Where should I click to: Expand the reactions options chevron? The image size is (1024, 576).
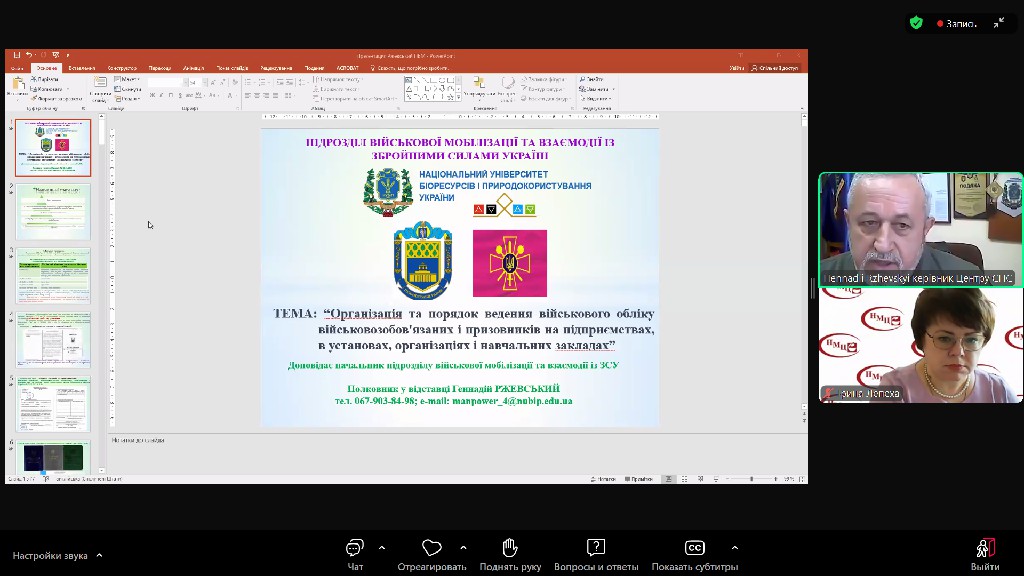(464, 548)
